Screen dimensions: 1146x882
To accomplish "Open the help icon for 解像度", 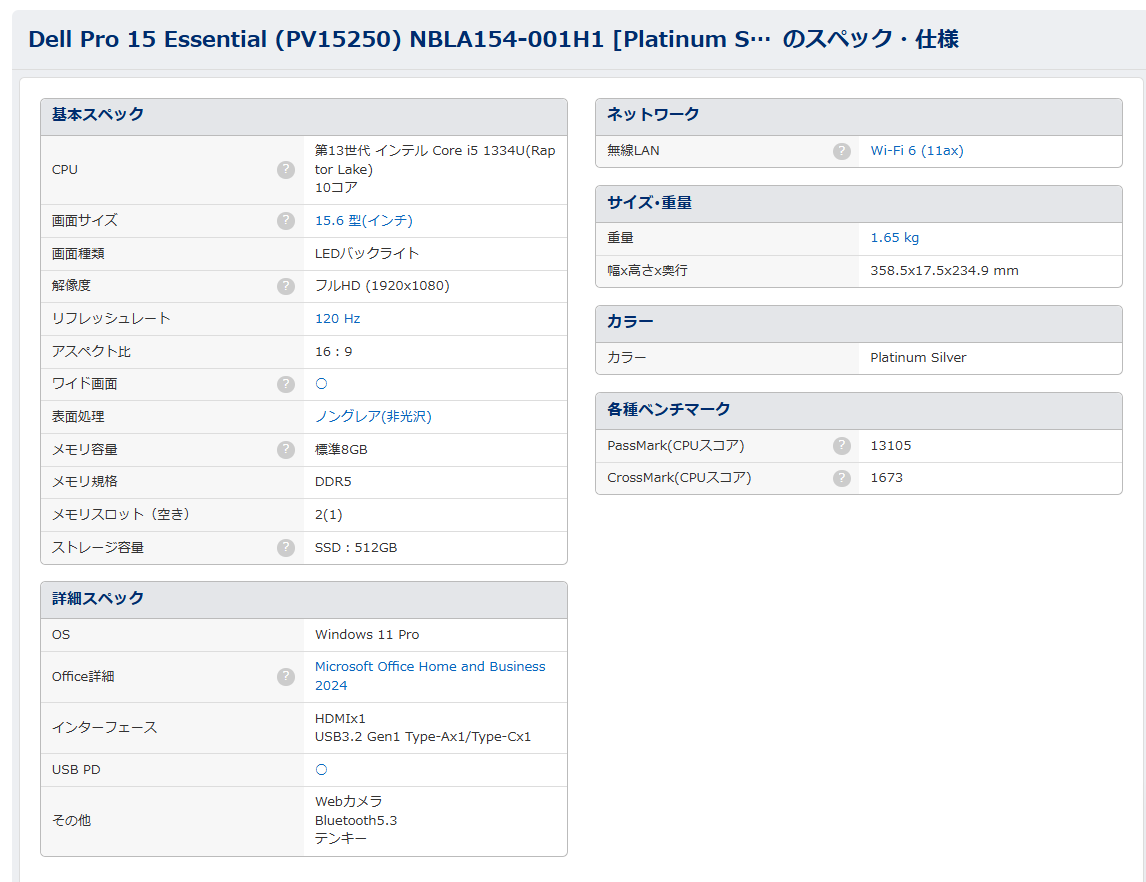I will tap(286, 286).
